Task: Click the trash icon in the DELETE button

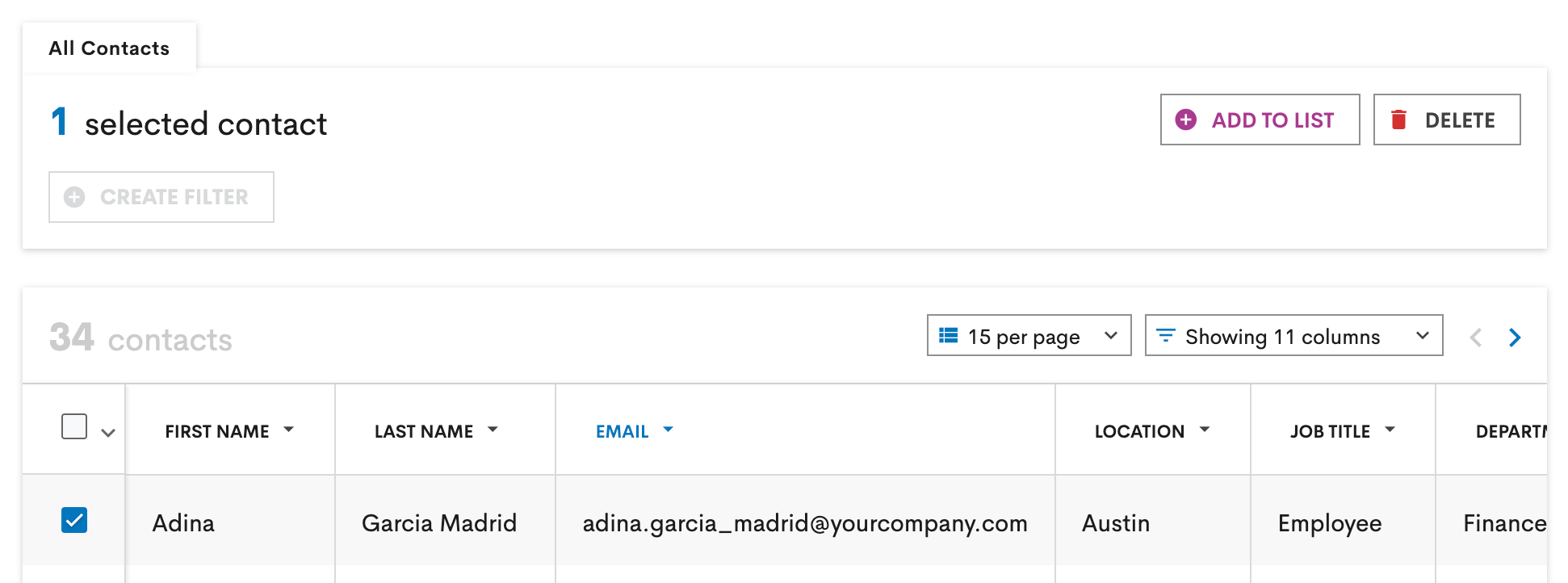Action: (1399, 119)
